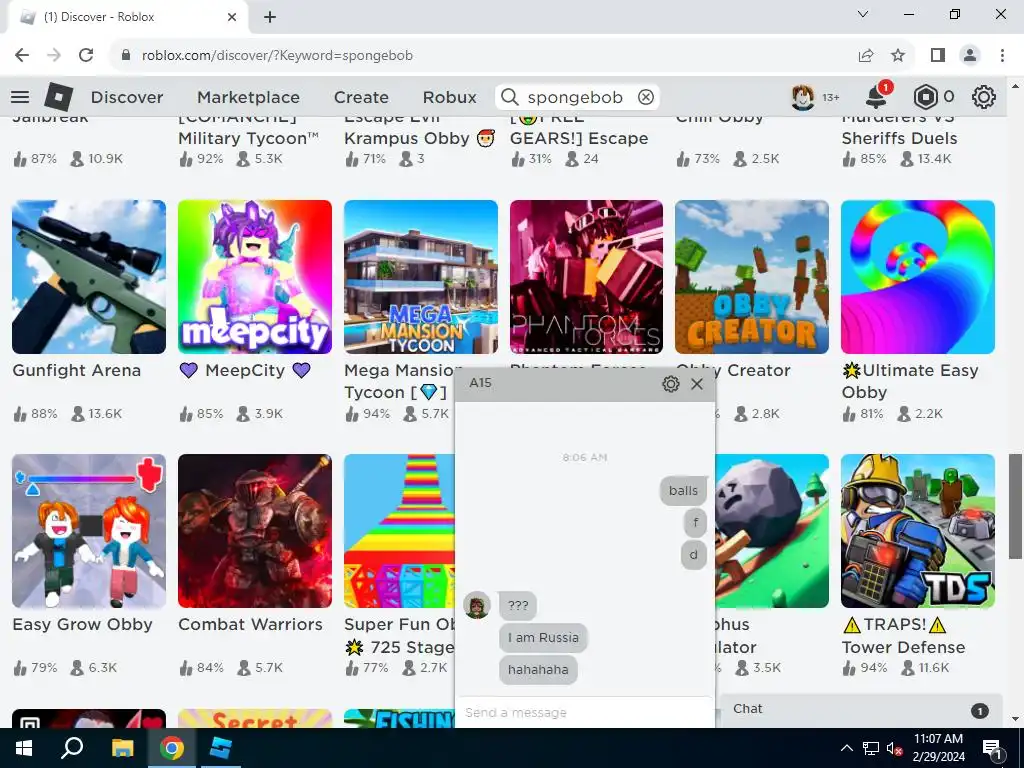Click the page vertical scrollbar thumb

[x=1016, y=506]
